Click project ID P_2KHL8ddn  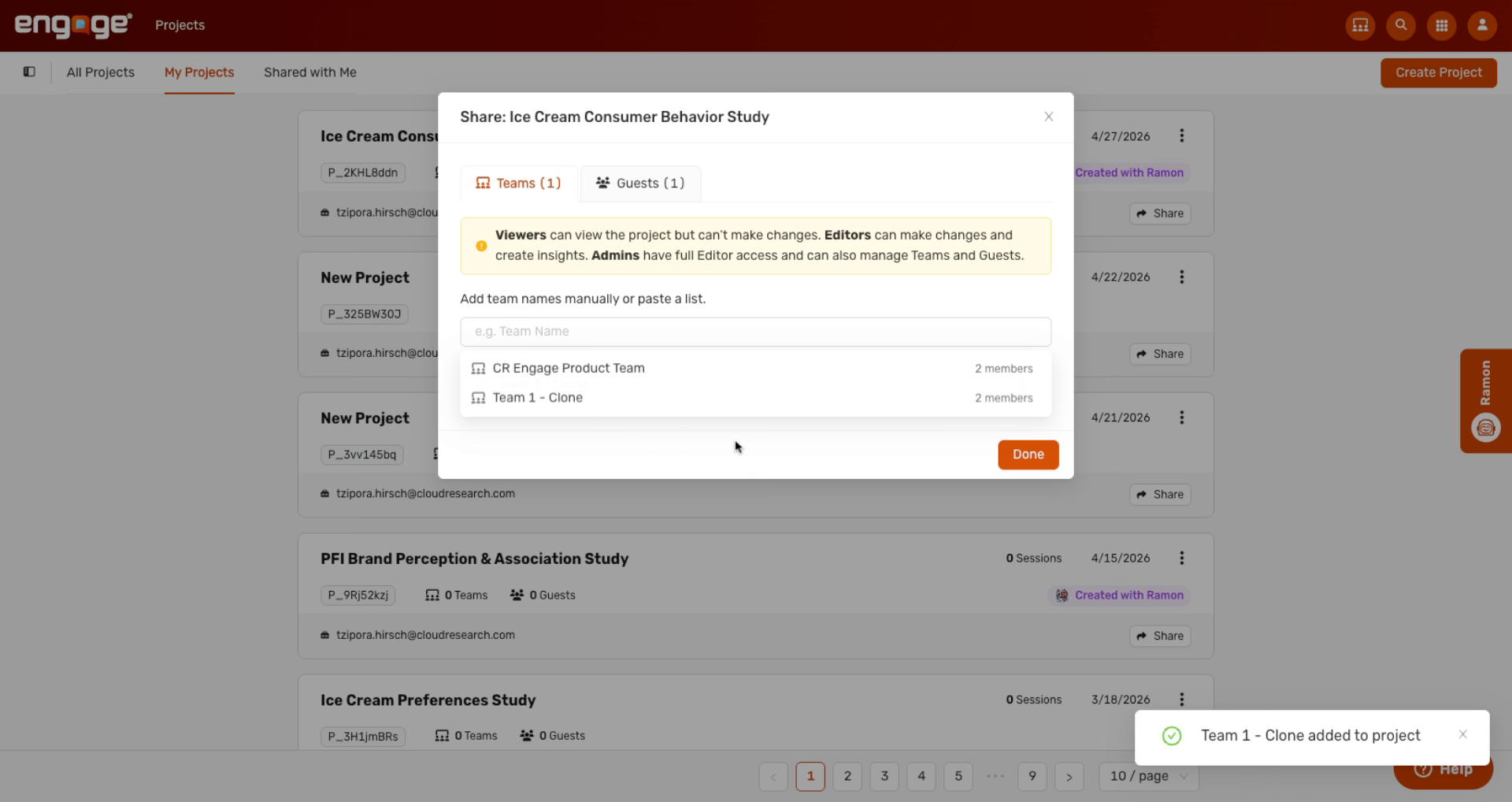coord(363,173)
